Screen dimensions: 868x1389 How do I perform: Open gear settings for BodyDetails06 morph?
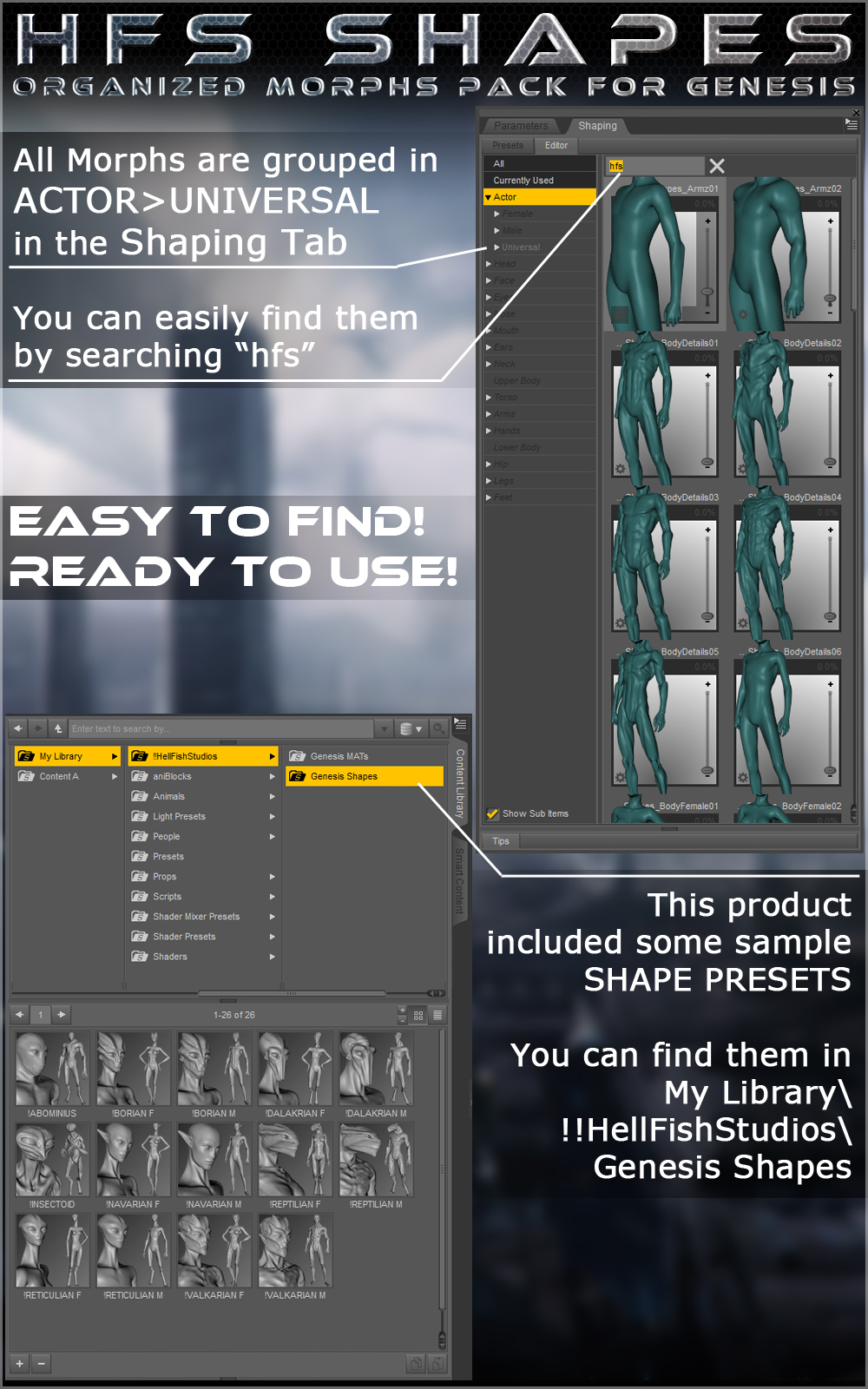[x=742, y=777]
